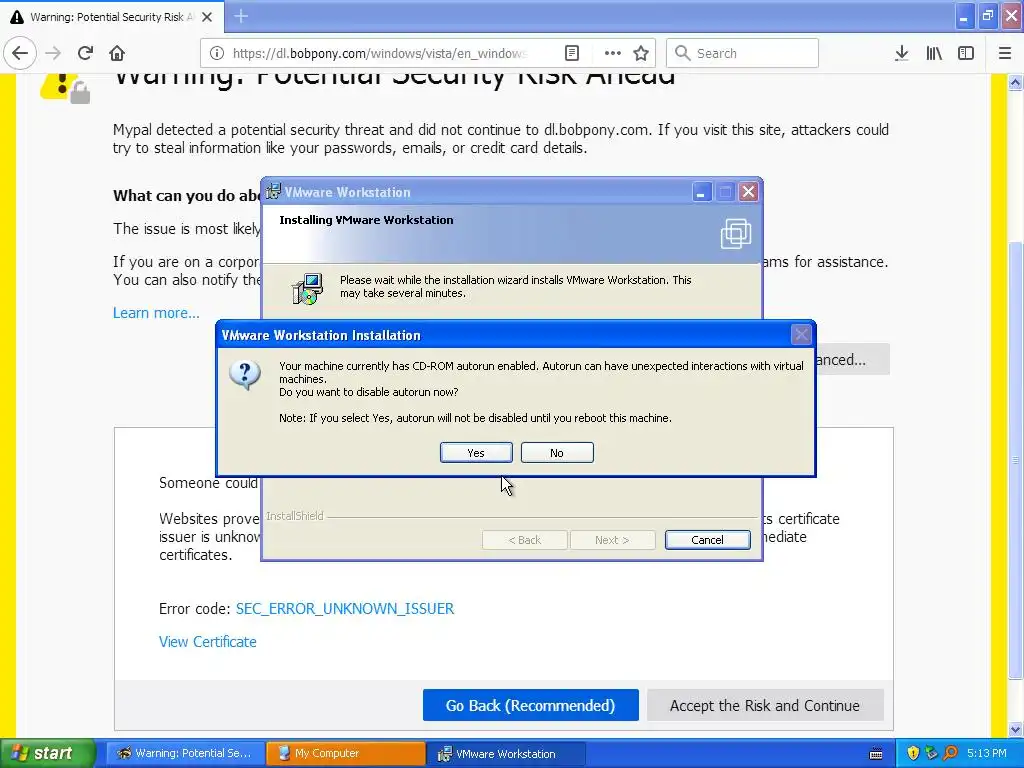1024x768 pixels.
Task: Click Yes to disable autorun
Action: 476,453
